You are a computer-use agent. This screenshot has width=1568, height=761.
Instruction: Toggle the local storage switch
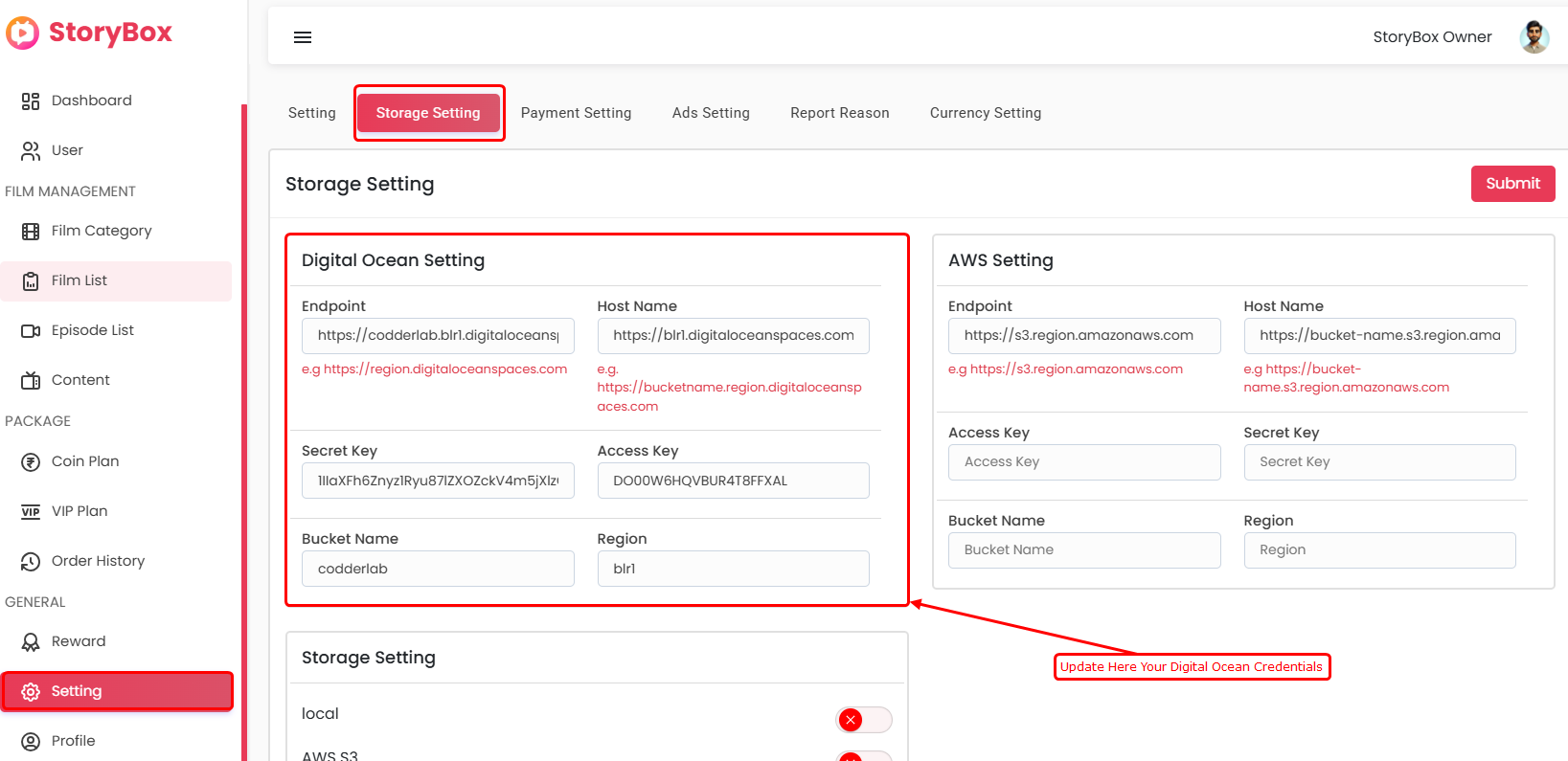tap(863, 720)
